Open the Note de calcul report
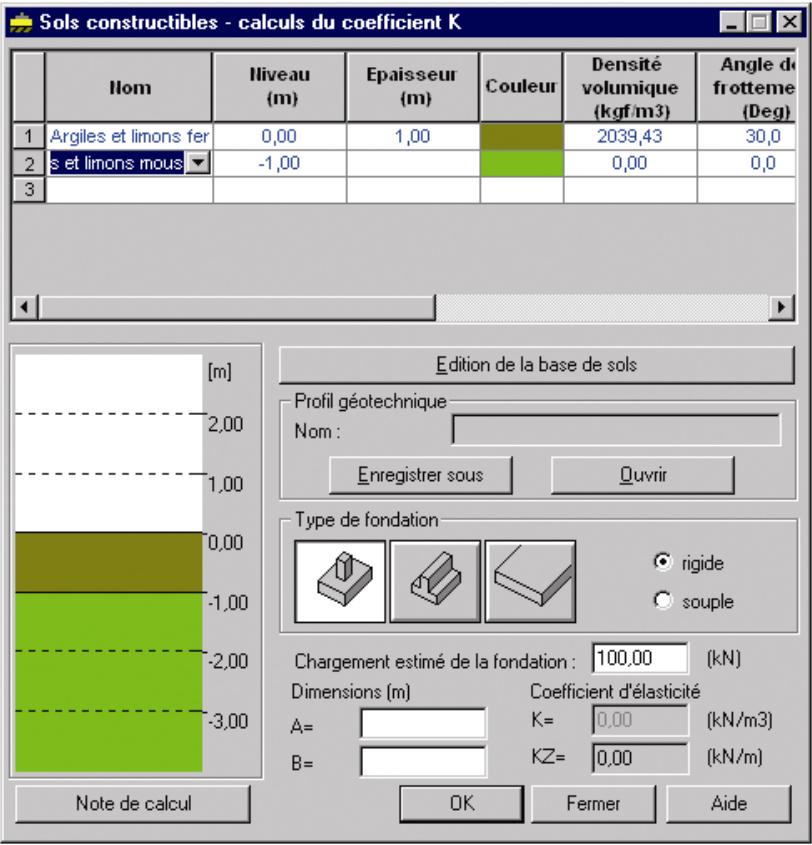Viewport: 812px width, 845px height. point(133,804)
